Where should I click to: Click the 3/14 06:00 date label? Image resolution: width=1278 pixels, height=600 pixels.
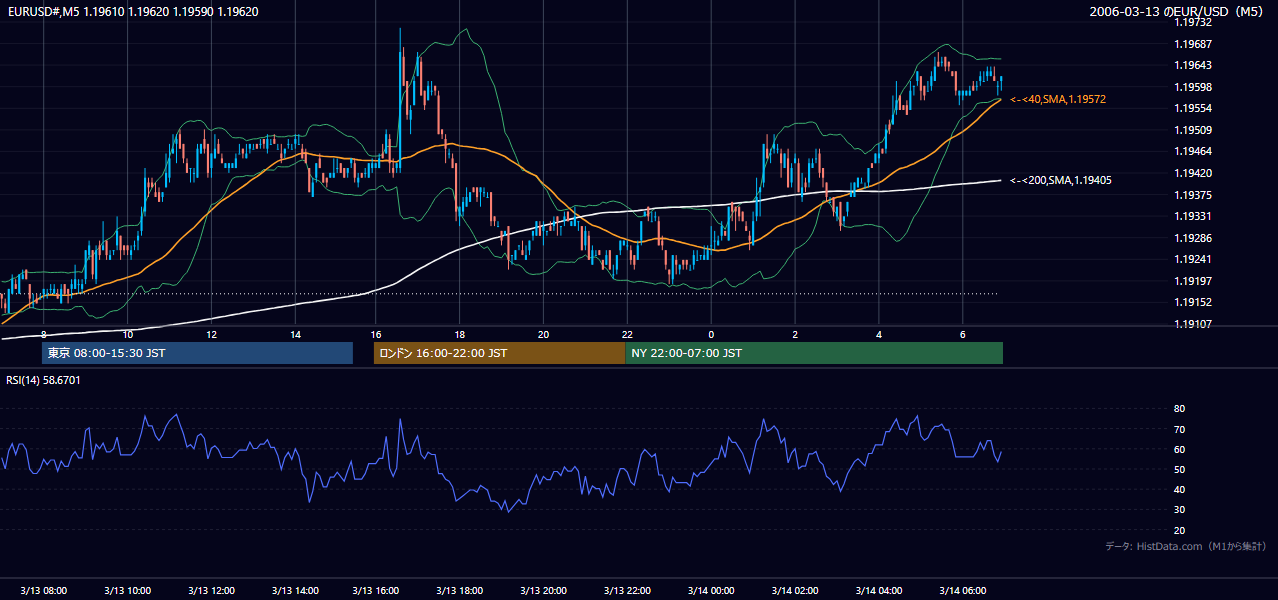964,591
